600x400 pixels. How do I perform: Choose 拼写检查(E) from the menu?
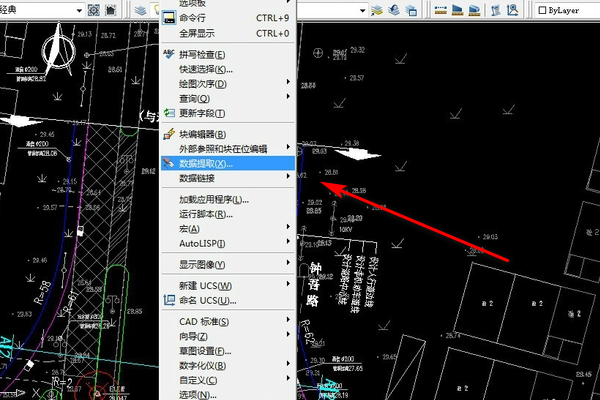coord(227,54)
